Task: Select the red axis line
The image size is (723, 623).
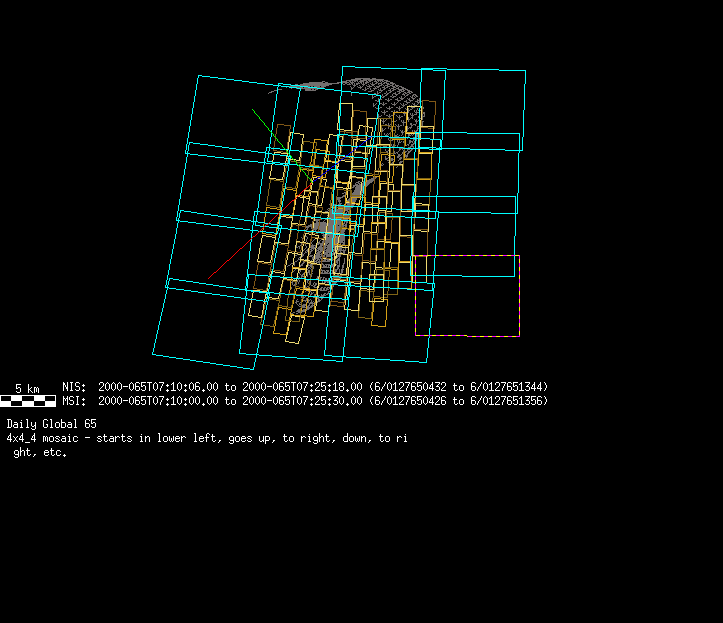Action: click(240, 250)
